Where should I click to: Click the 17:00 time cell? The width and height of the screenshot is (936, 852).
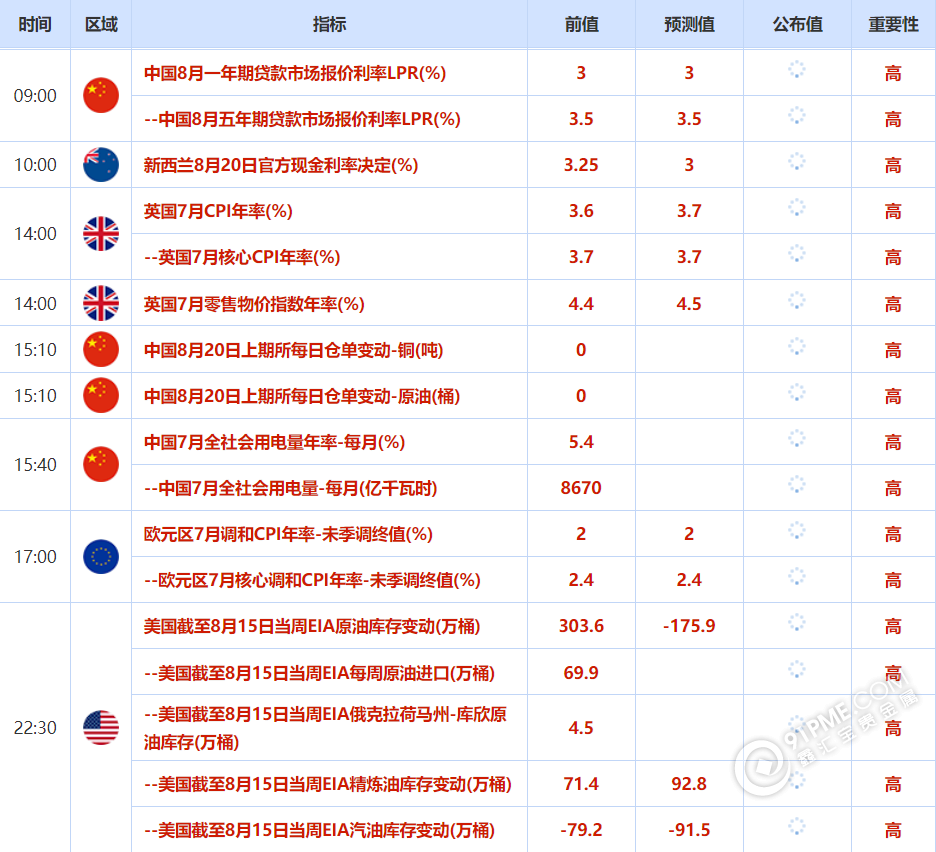pos(35,556)
